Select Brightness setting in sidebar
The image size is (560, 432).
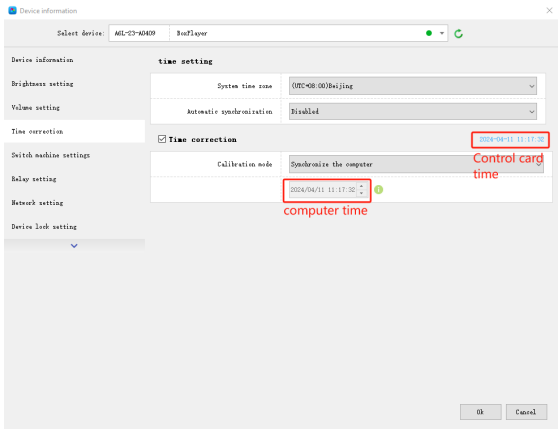coord(42,84)
